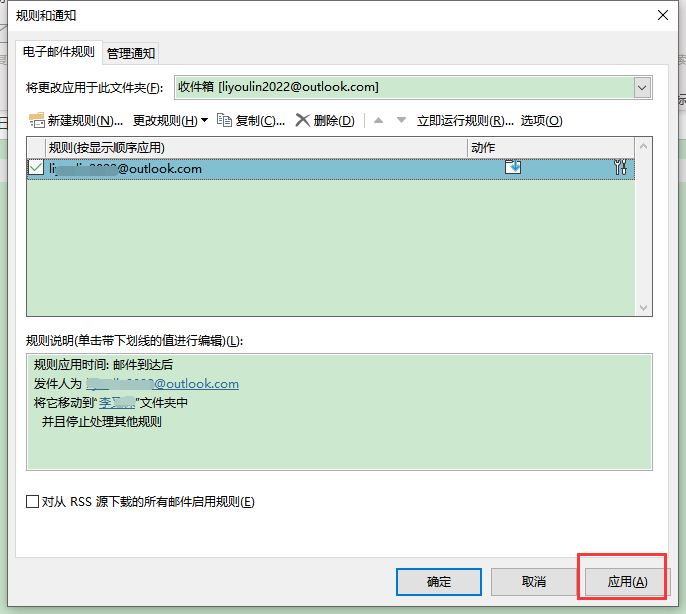
Task: Click the tools icon at rule row end
Action: (620, 168)
